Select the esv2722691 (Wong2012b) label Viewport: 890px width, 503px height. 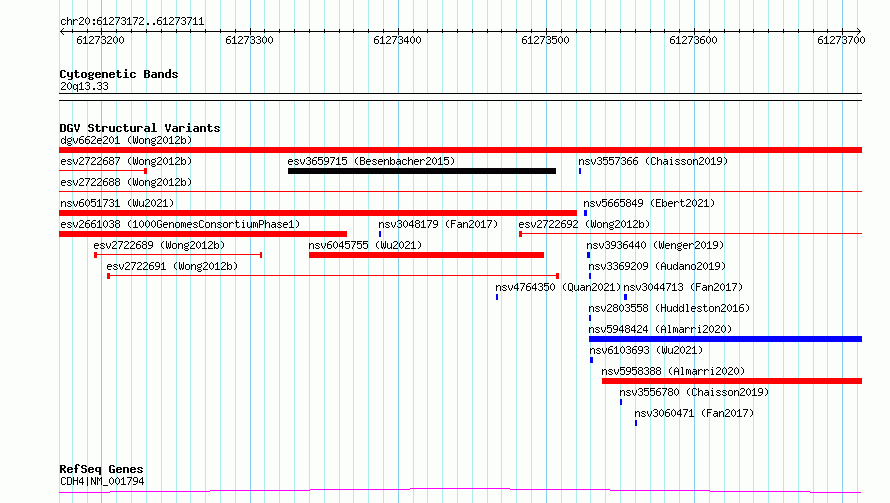pyautogui.click(x=172, y=266)
